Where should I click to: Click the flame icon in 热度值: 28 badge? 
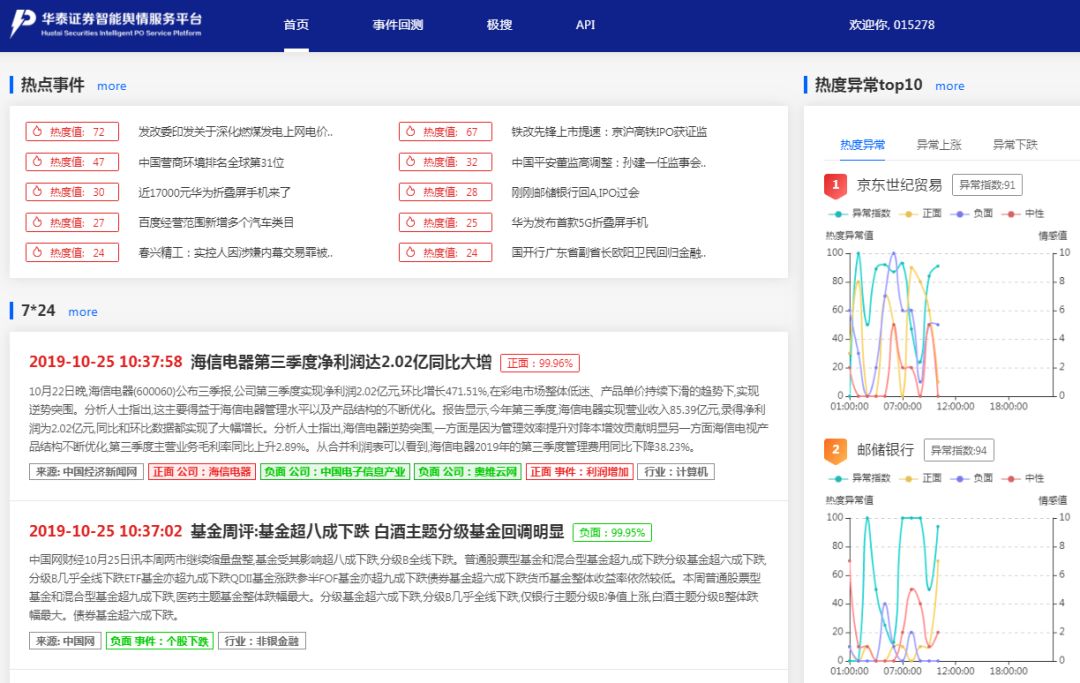click(x=411, y=191)
